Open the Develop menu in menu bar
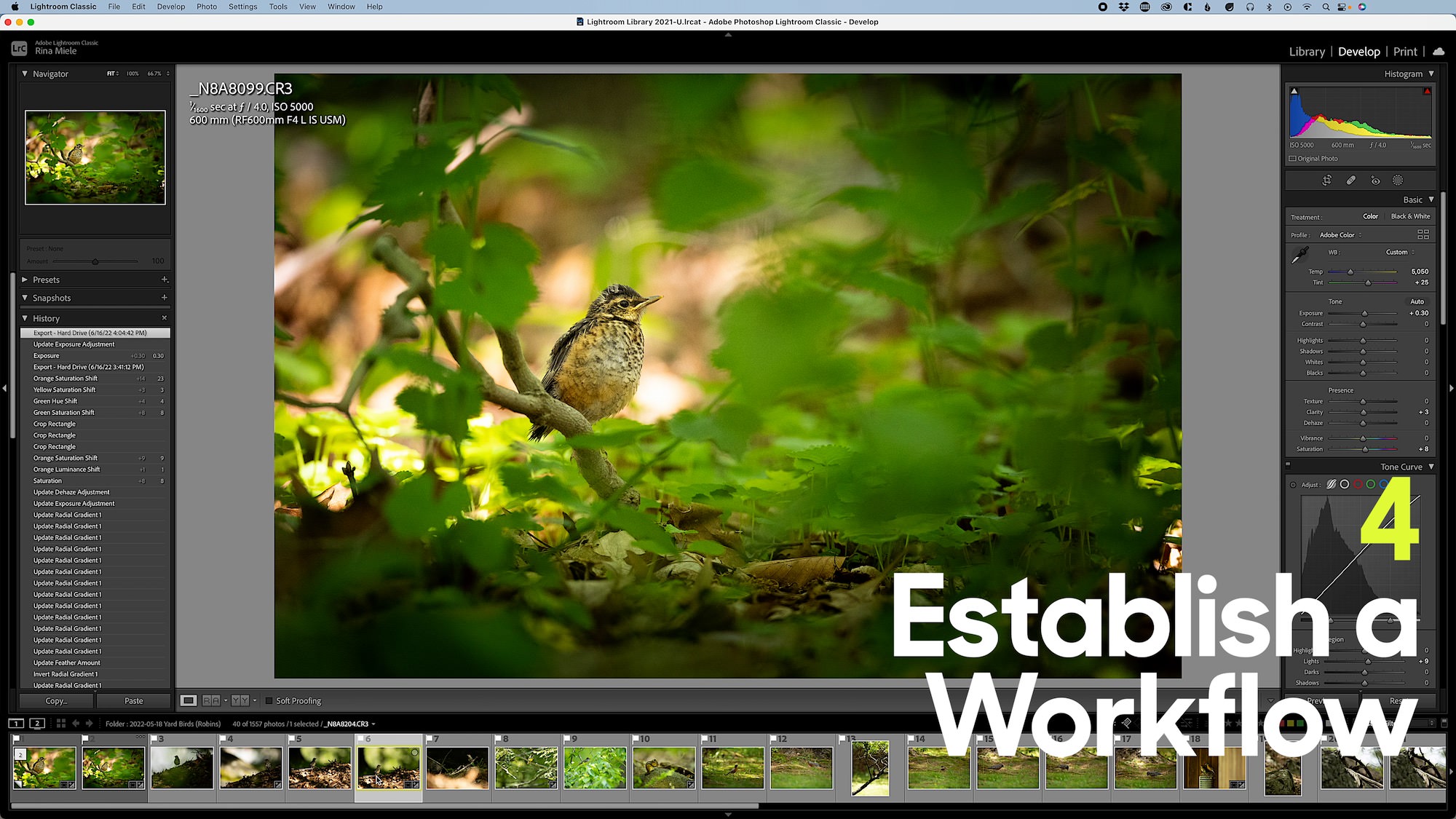 171,7
